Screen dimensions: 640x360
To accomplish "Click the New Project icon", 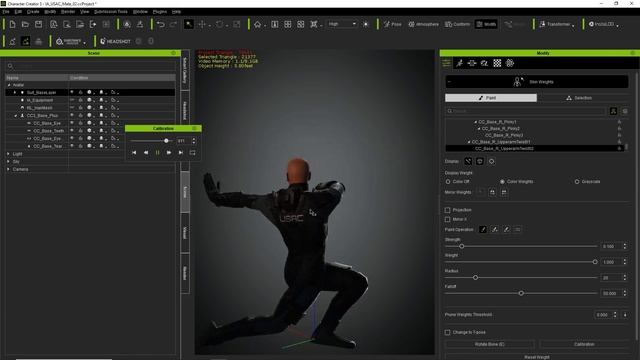I will pyautogui.click(x=12, y=24).
